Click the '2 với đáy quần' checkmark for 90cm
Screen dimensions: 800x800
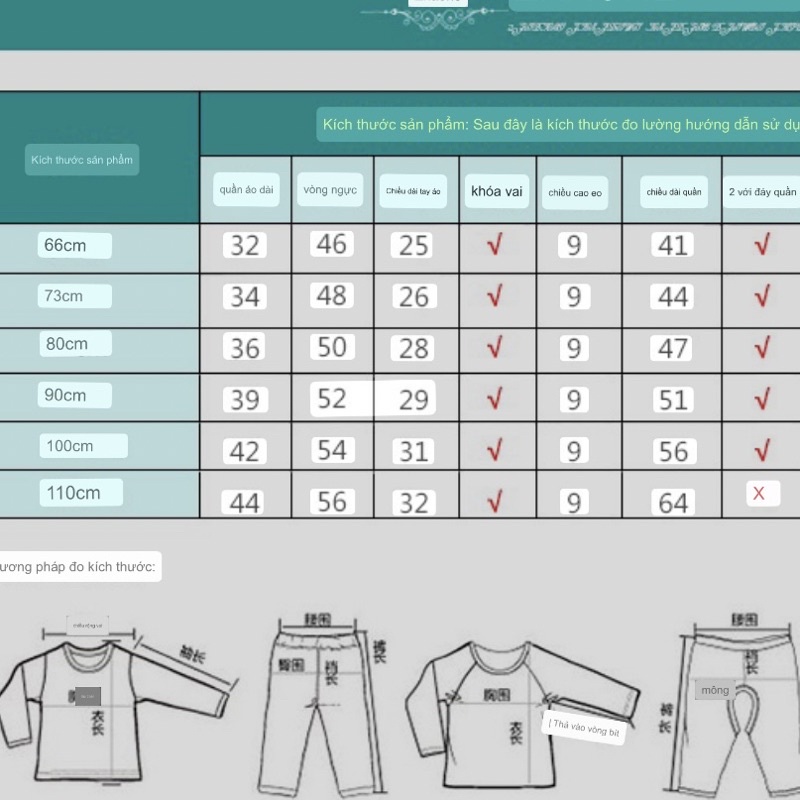click(762, 398)
